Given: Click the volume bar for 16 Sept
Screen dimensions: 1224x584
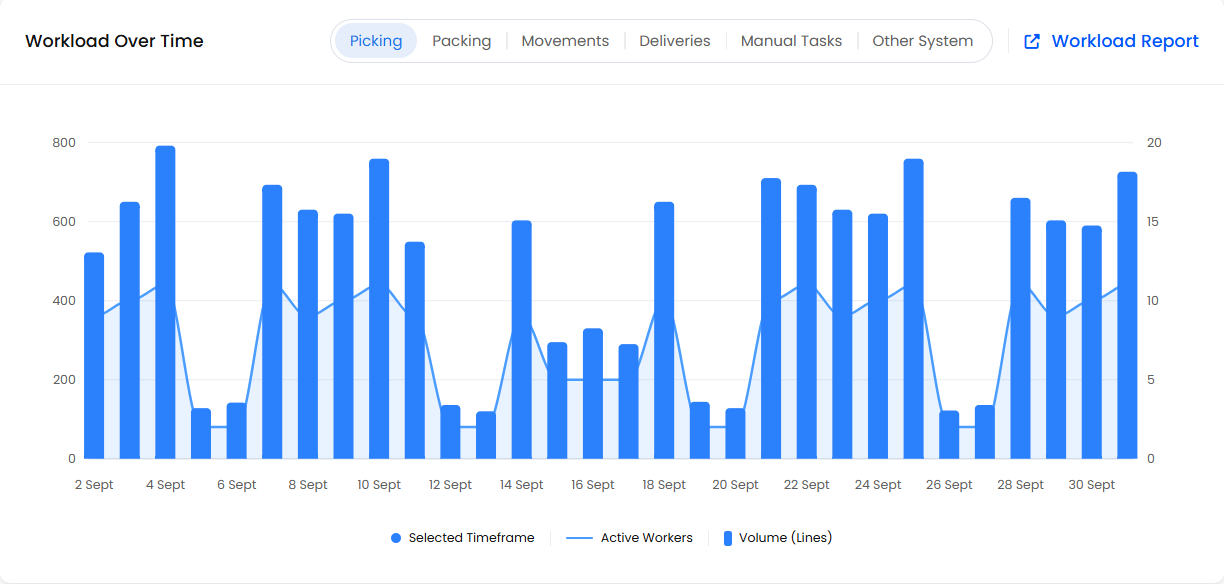Looking at the screenshot, I should (x=593, y=394).
